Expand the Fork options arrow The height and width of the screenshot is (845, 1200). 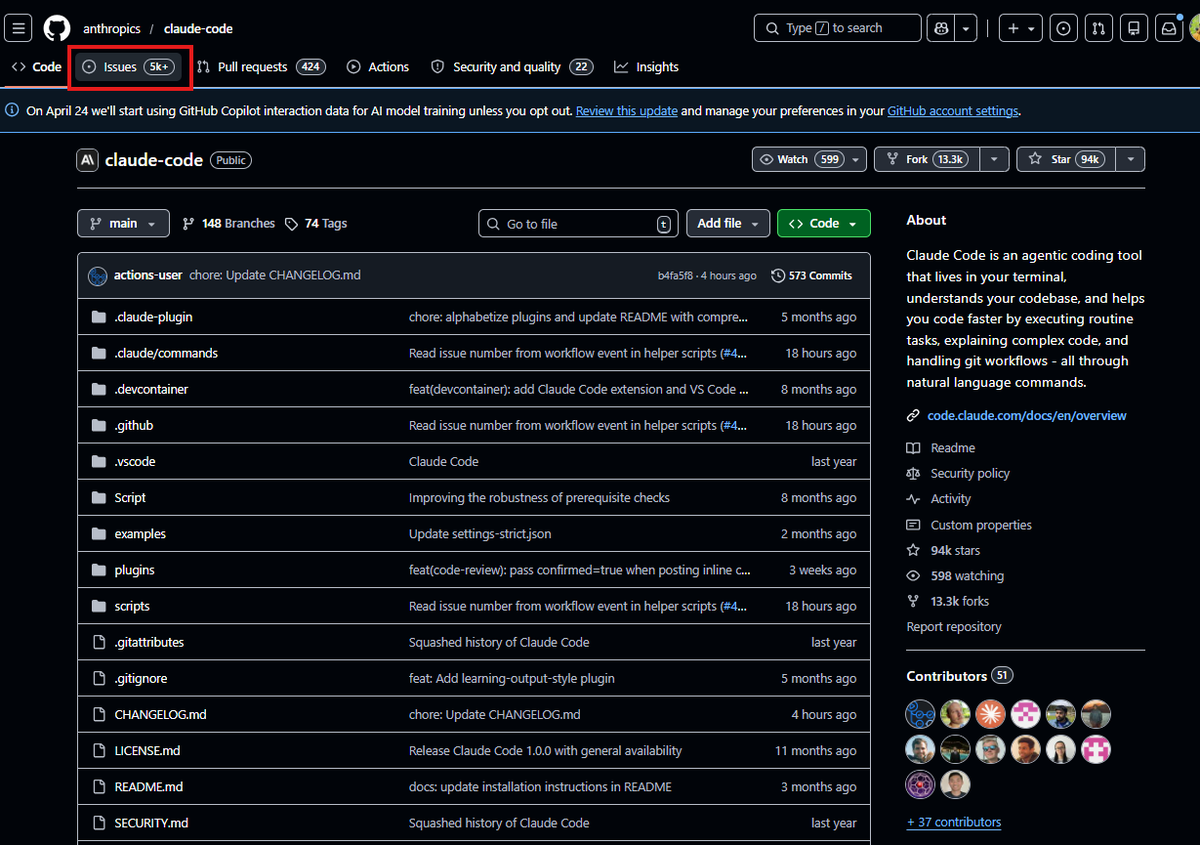click(x=994, y=159)
